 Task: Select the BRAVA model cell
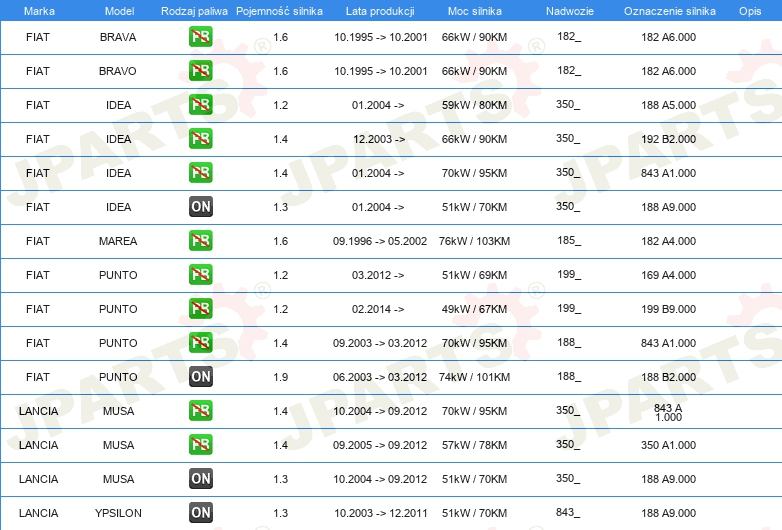pyautogui.click(x=118, y=37)
